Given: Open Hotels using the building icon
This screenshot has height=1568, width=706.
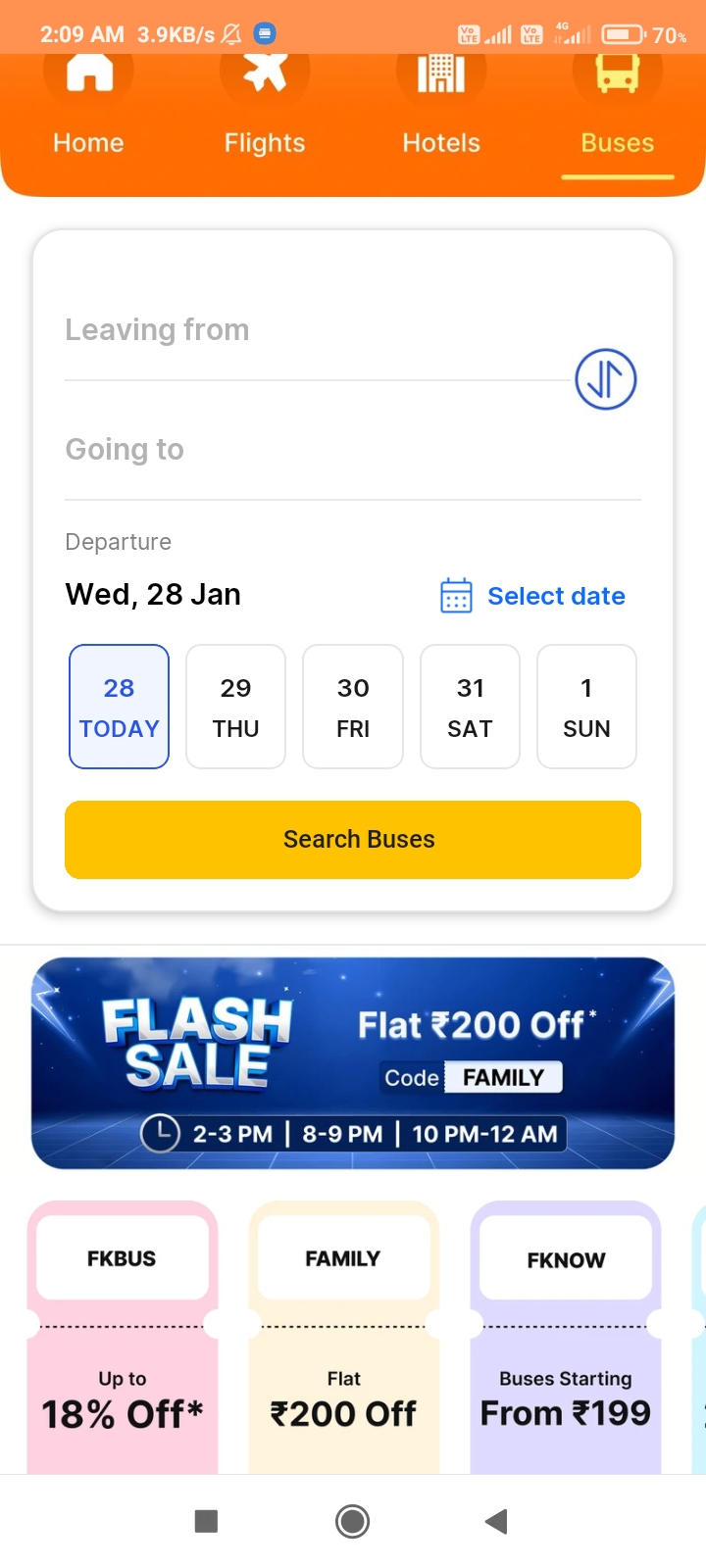Looking at the screenshot, I should click(440, 73).
